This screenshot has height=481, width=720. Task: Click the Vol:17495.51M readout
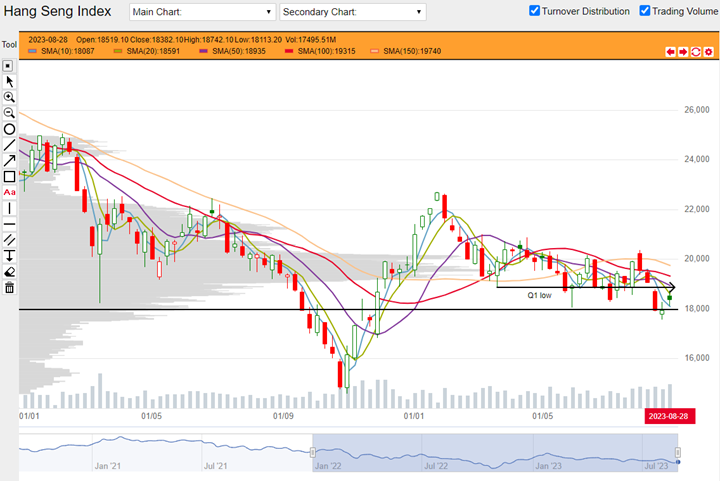point(310,40)
